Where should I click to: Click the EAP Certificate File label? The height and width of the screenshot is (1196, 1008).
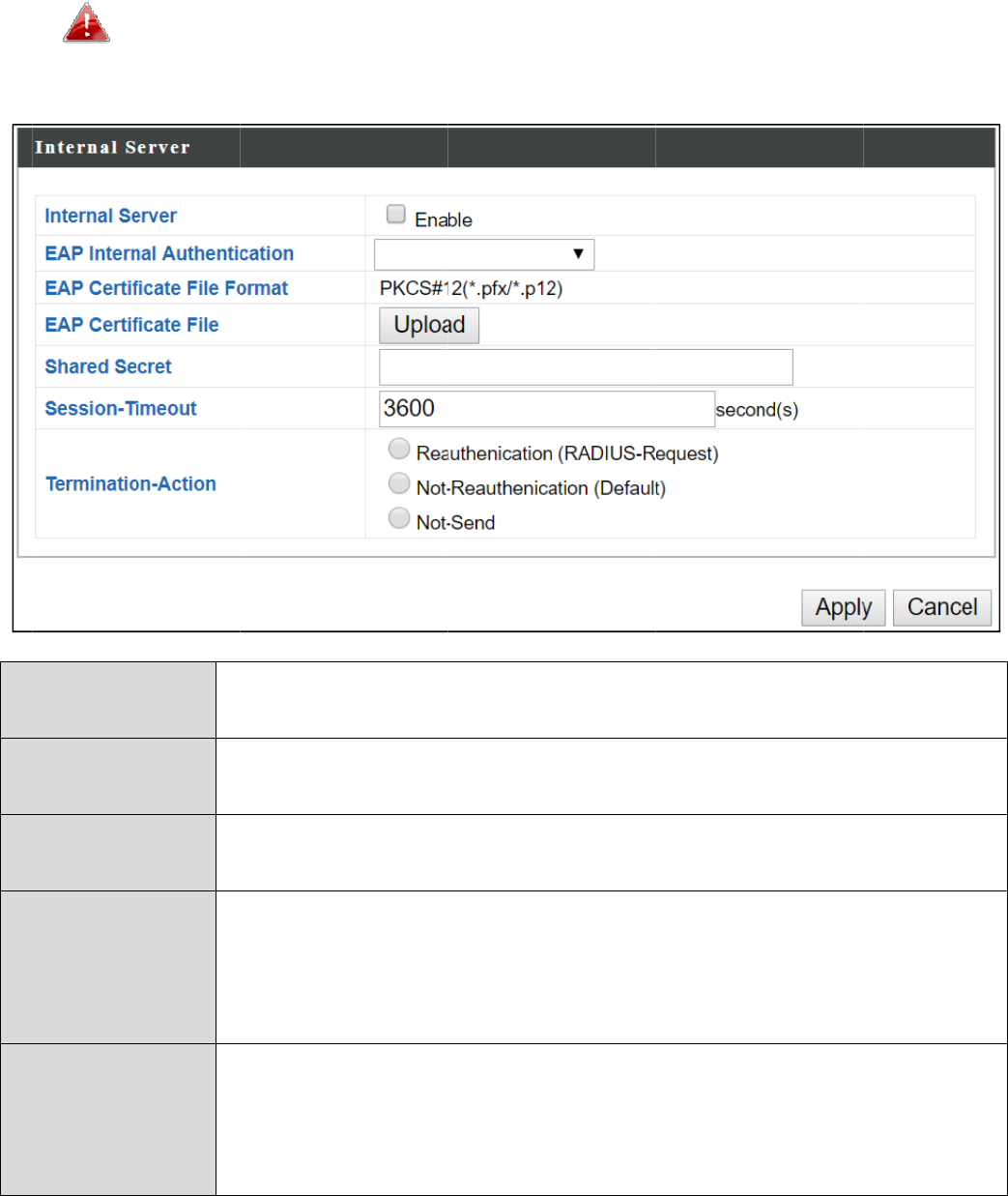pos(131,325)
